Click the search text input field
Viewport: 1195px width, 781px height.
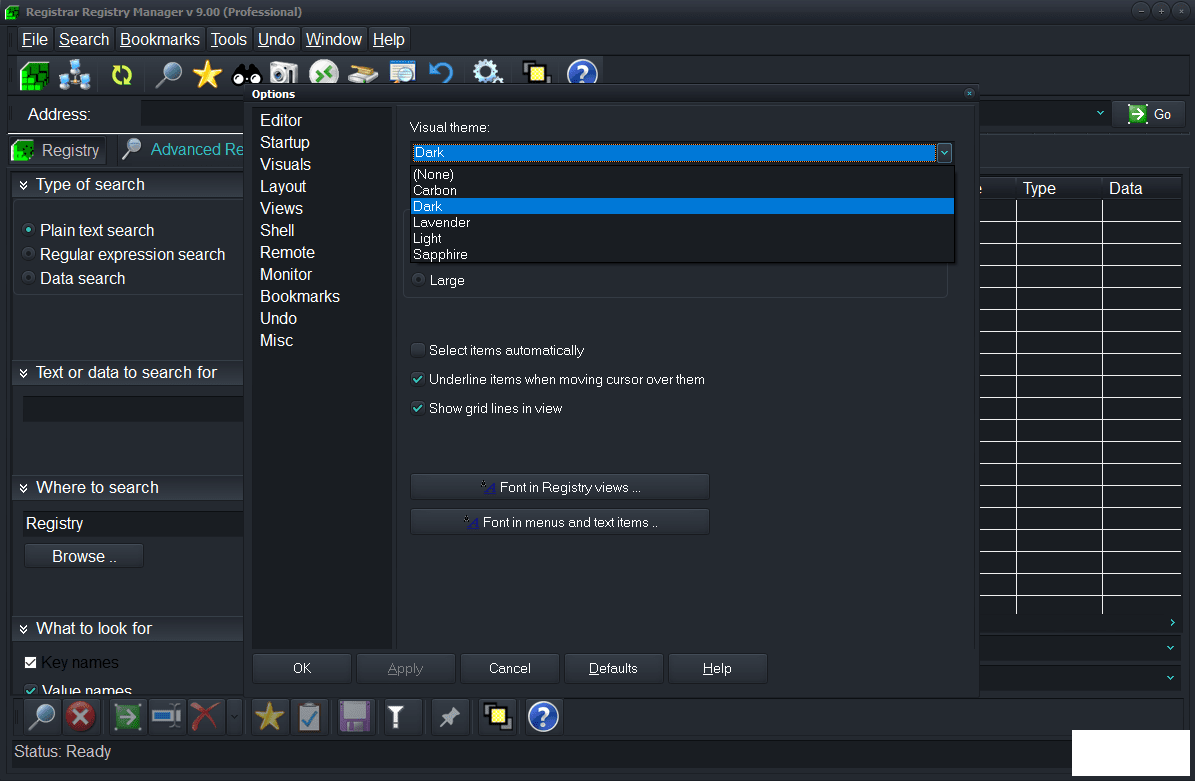pyautogui.click(x=133, y=409)
